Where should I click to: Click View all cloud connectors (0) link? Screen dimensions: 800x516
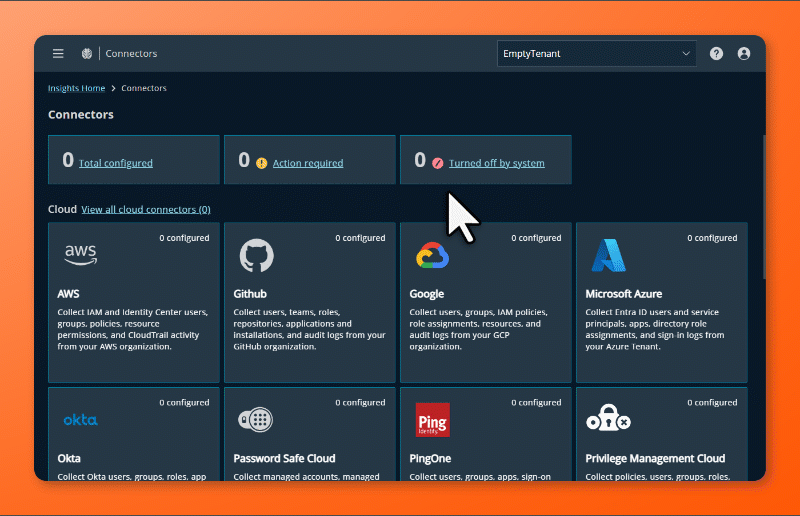146,210
